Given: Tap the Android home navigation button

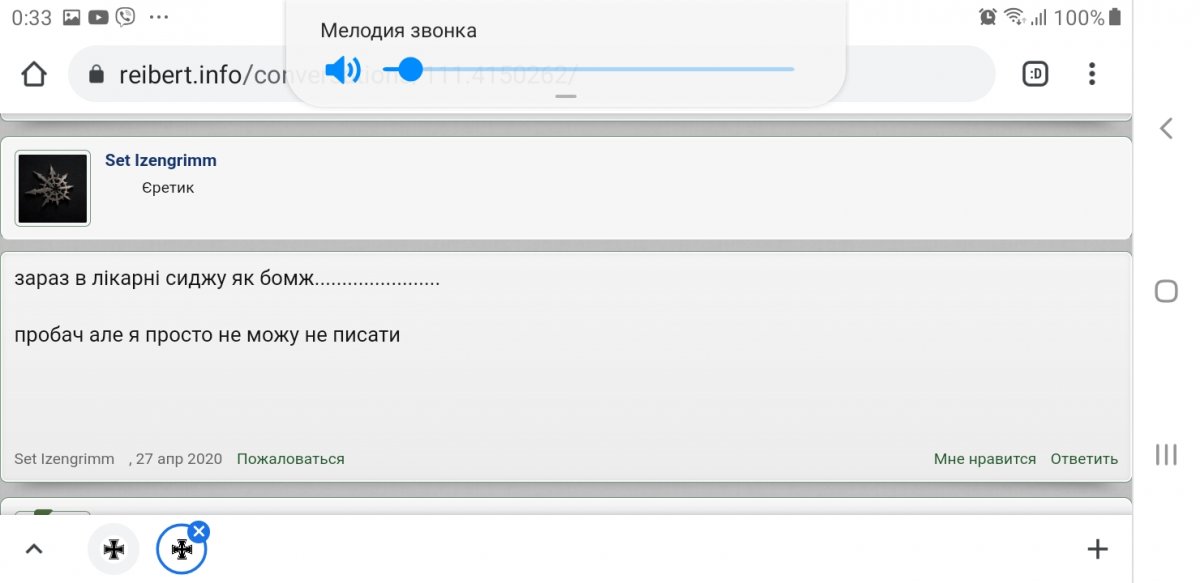Looking at the screenshot, I should tap(1166, 291).
